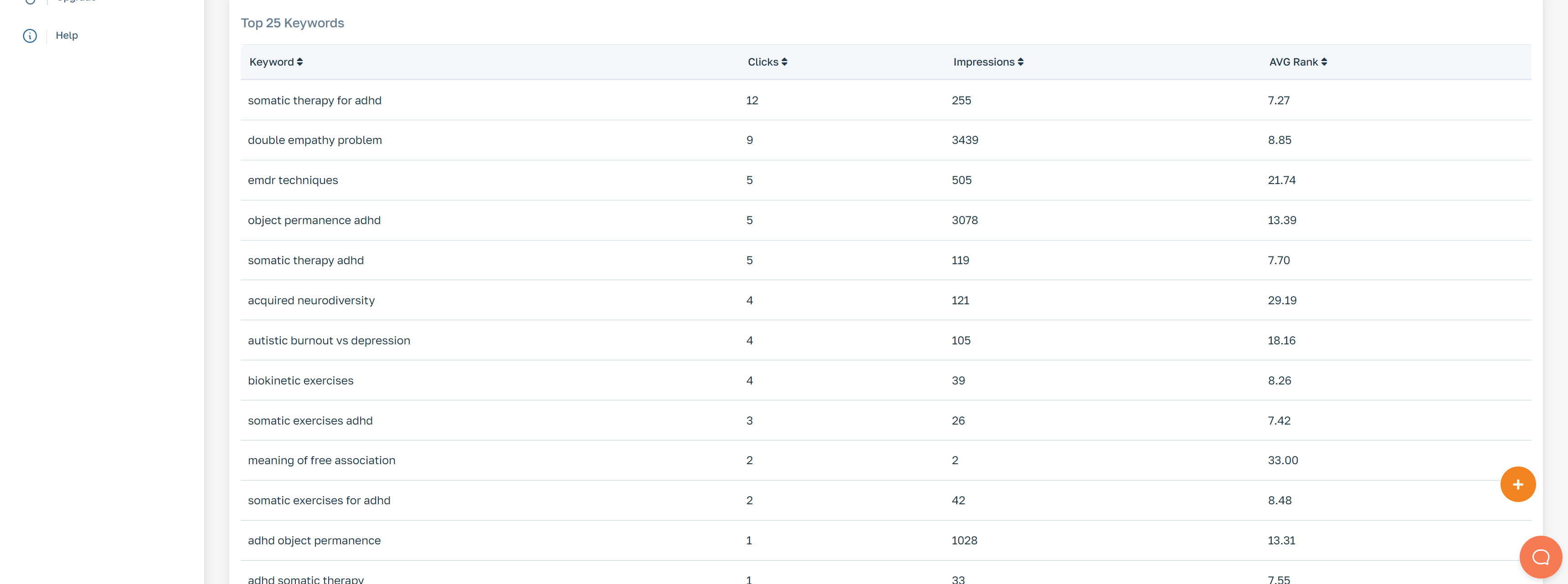
Task: Click the 'emdr techniques' keyword
Action: point(292,180)
